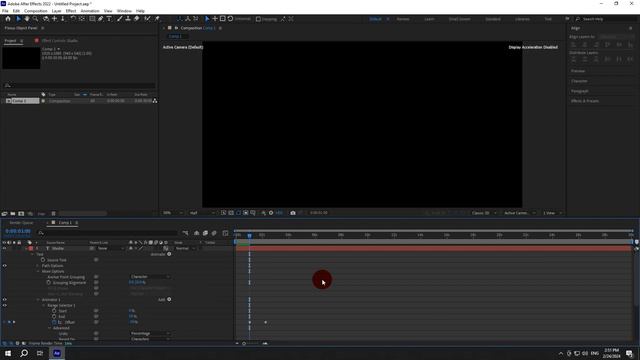The height and width of the screenshot is (360, 640).
Task: Open the 1 View layout dropdown
Action: pos(552,213)
